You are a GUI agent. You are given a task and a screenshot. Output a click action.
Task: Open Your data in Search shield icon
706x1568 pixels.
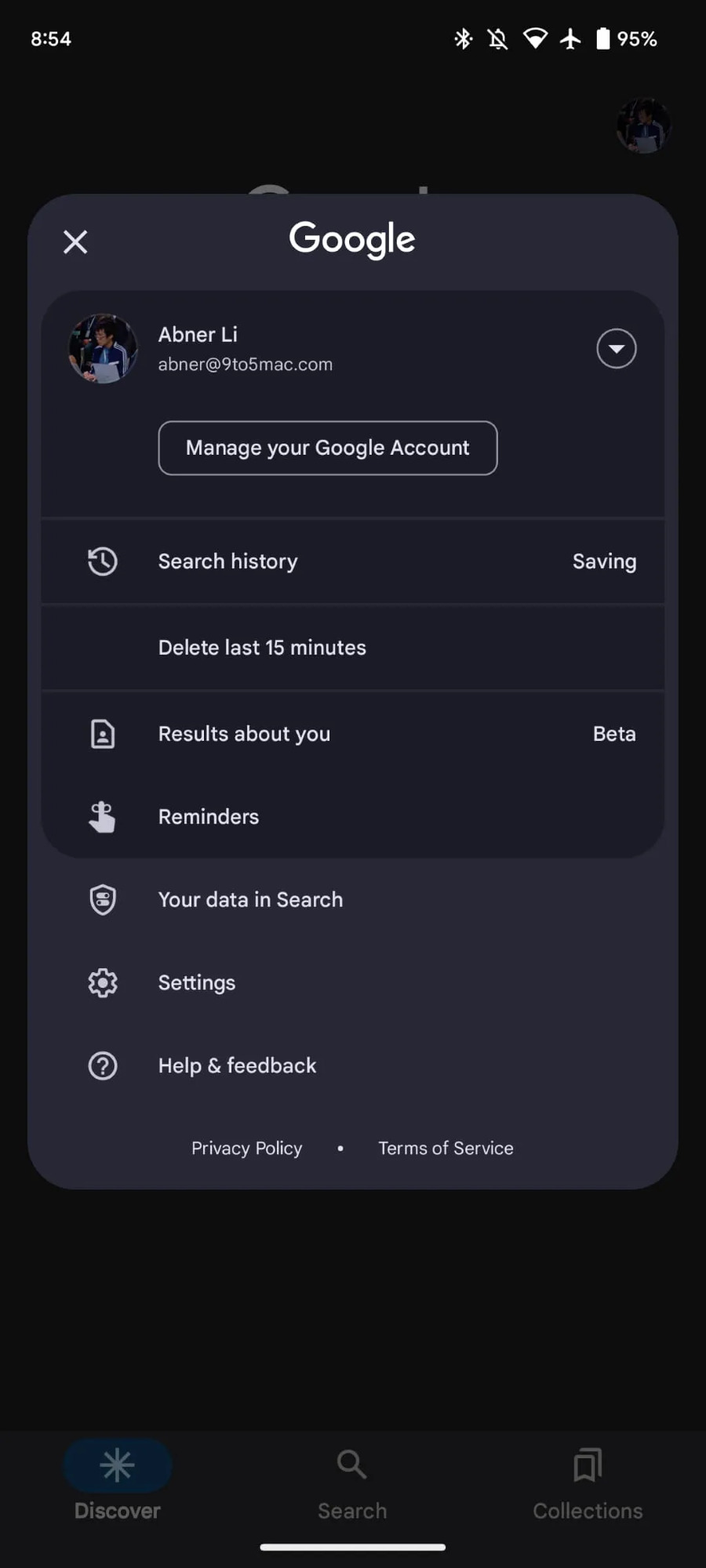[x=103, y=900]
